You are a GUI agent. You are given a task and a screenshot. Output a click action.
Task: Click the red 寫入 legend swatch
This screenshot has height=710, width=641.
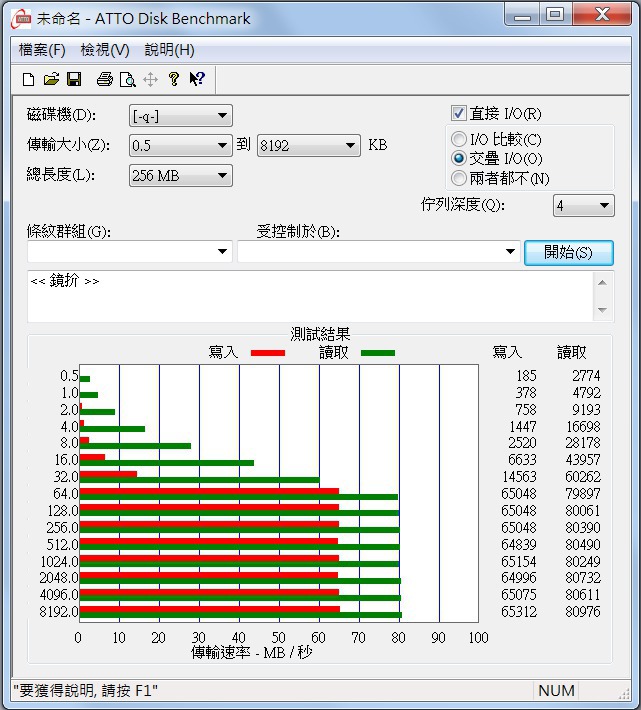268,353
